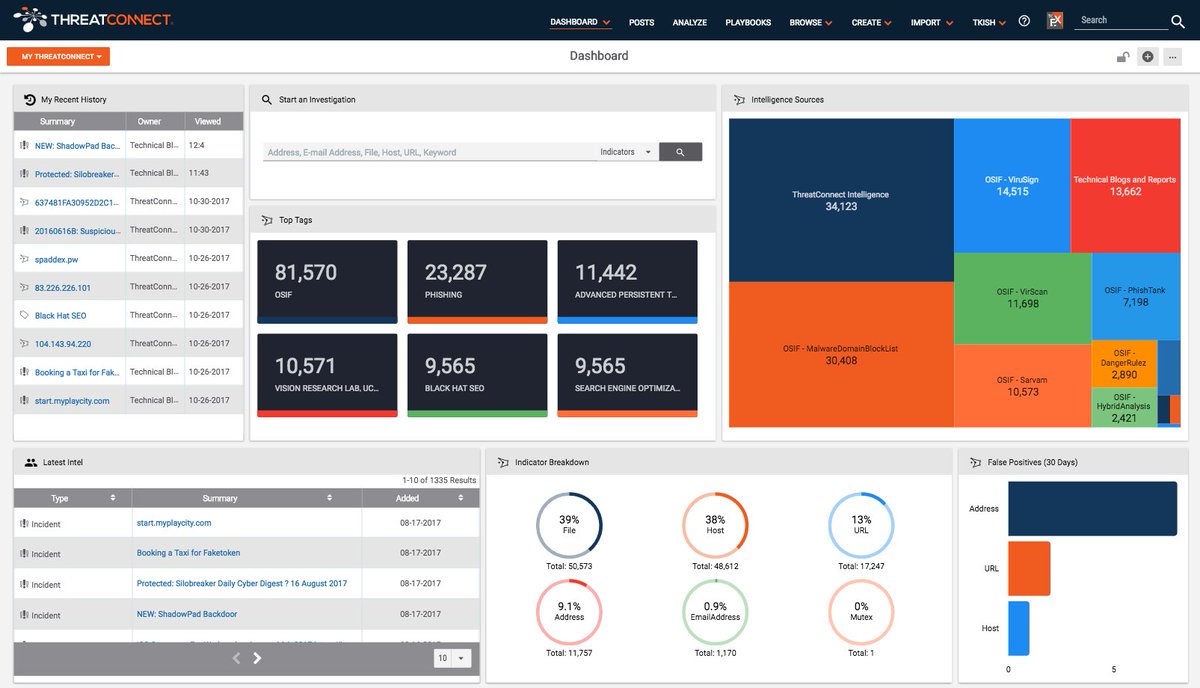This screenshot has height=688, width=1200.
Task: Select the File segment donut chart
Action: click(569, 524)
